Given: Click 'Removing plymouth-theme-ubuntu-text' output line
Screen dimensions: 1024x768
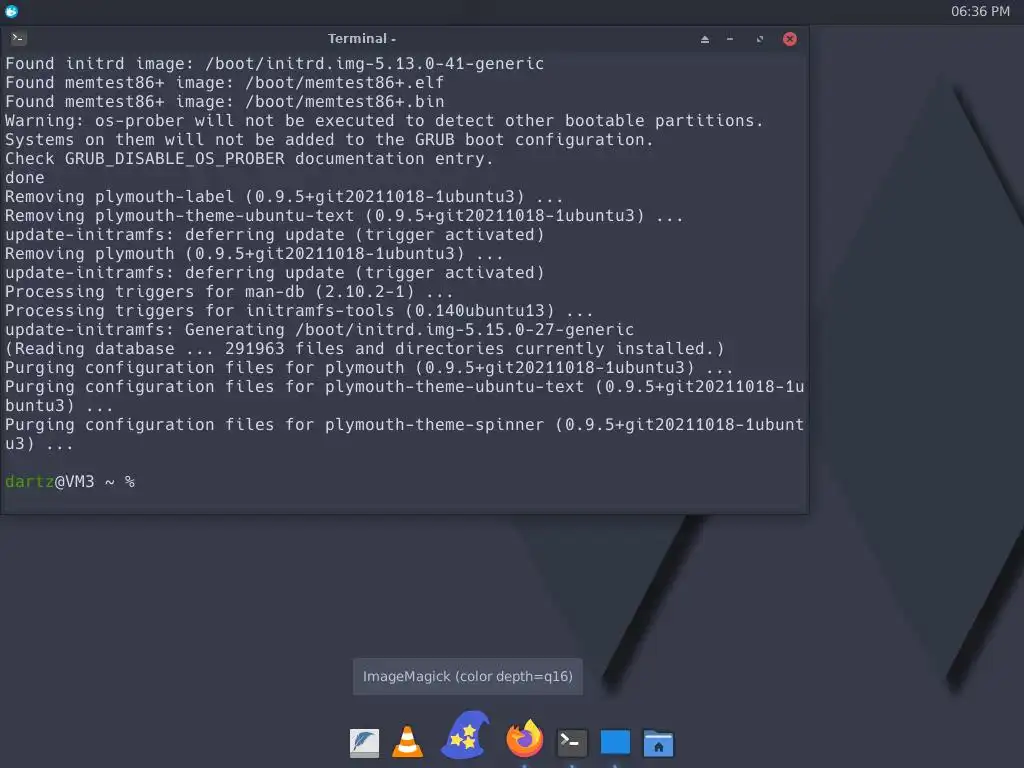Looking at the screenshot, I should pyautogui.click(x=344, y=216).
